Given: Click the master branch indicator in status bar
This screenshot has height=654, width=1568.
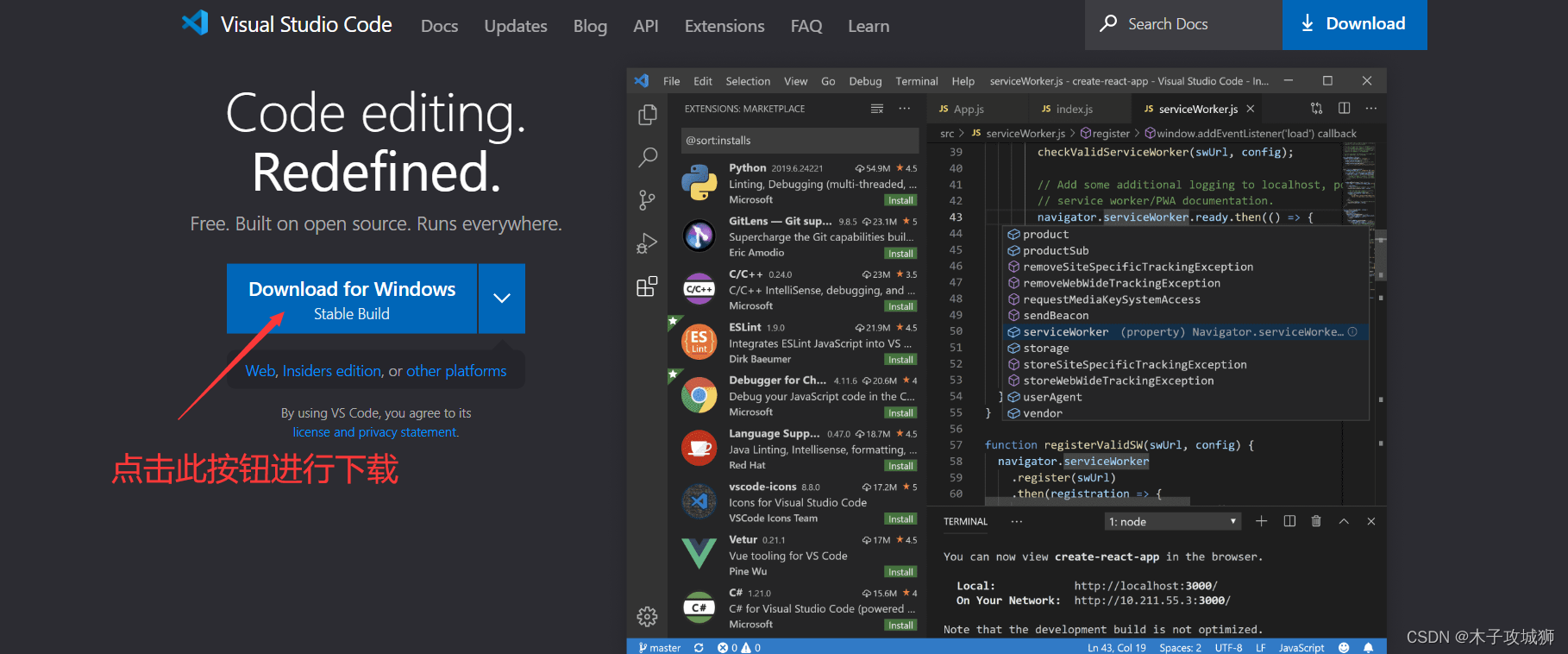Looking at the screenshot, I should click(x=660, y=647).
